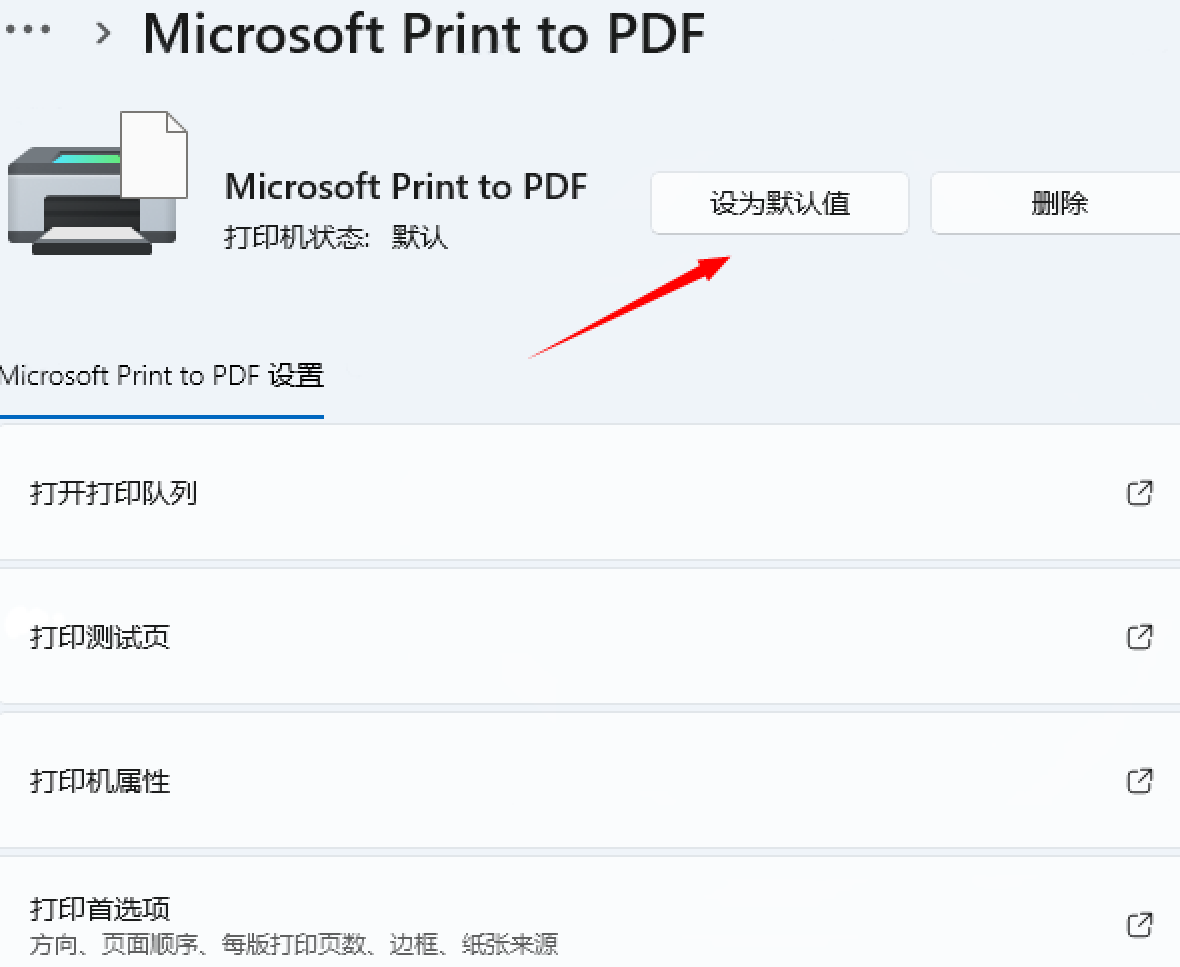Click the printer name beside the icon
The height and width of the screenshot is (967, 1180).
pyautogui.click(x=406, y=187)
